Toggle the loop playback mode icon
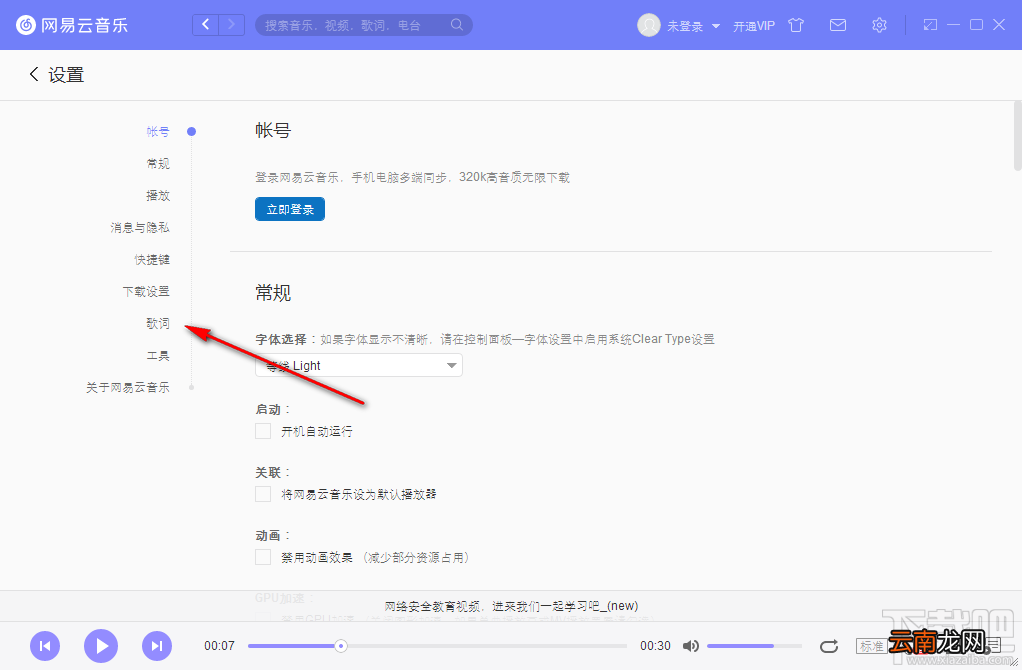 point(828,646)
